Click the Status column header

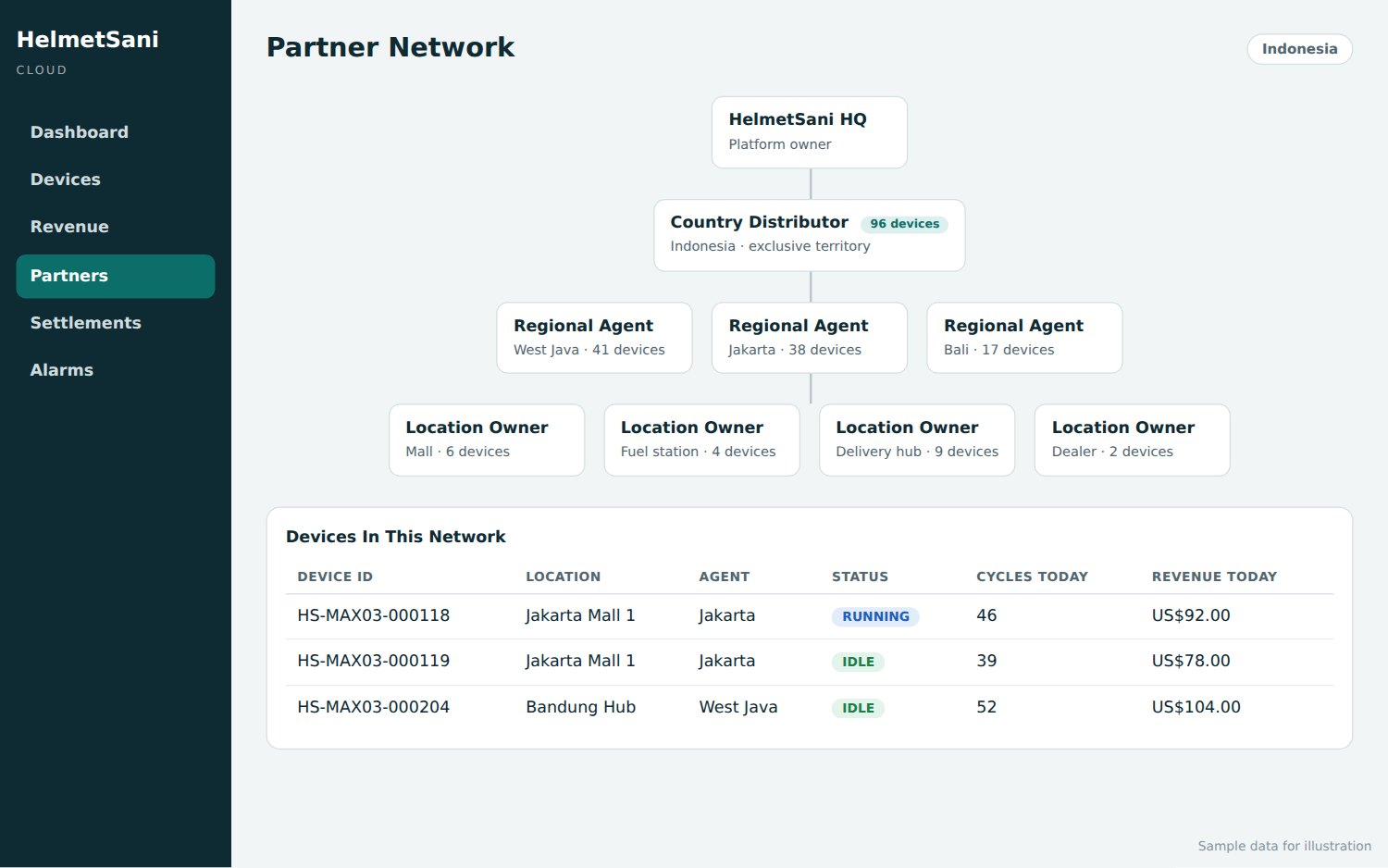pos(860,577)
